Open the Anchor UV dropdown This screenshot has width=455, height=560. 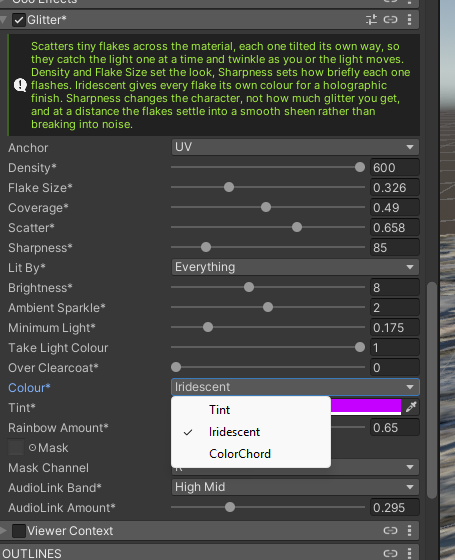click(x=295, y=147)
